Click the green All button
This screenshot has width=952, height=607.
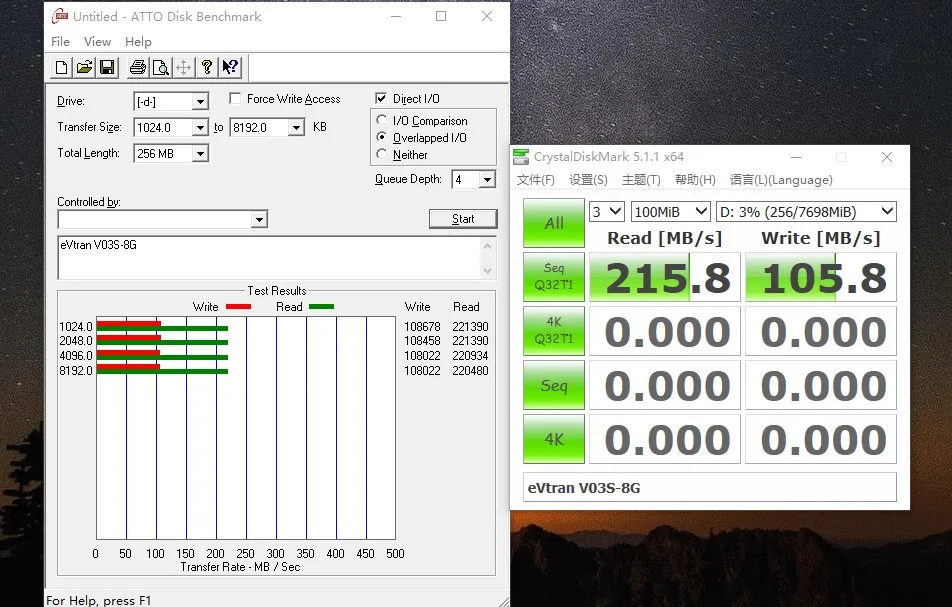554,223
